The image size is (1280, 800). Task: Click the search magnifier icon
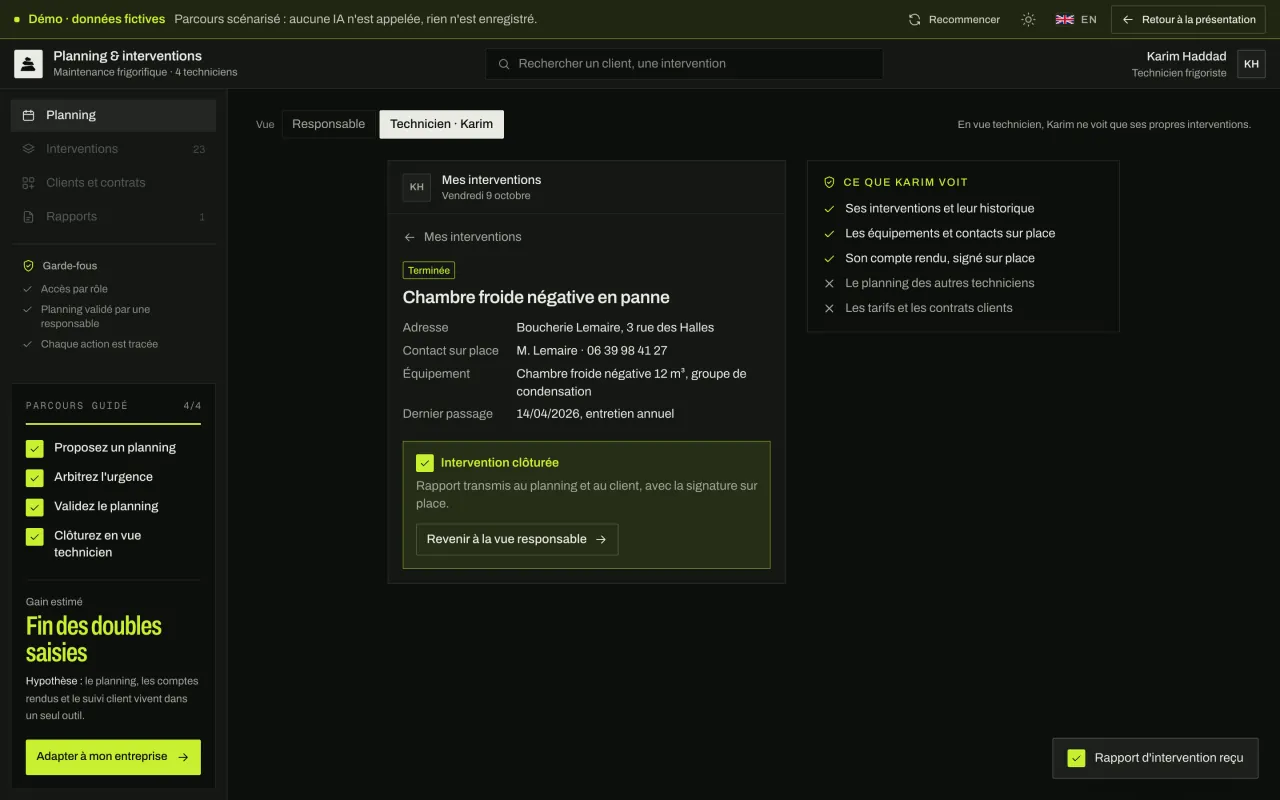505,64
